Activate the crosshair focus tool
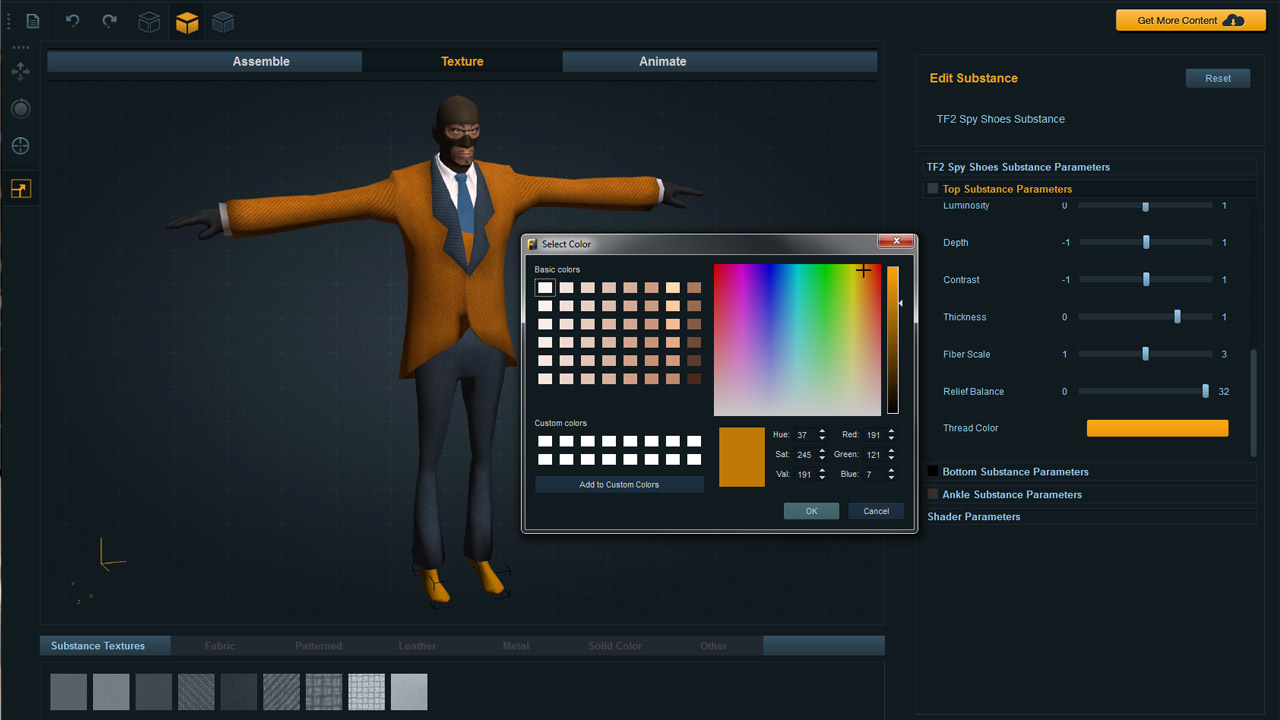Image resolution: width=1280 pixels, height=720 pixels. pyautogui.click(x=20, y=146)
